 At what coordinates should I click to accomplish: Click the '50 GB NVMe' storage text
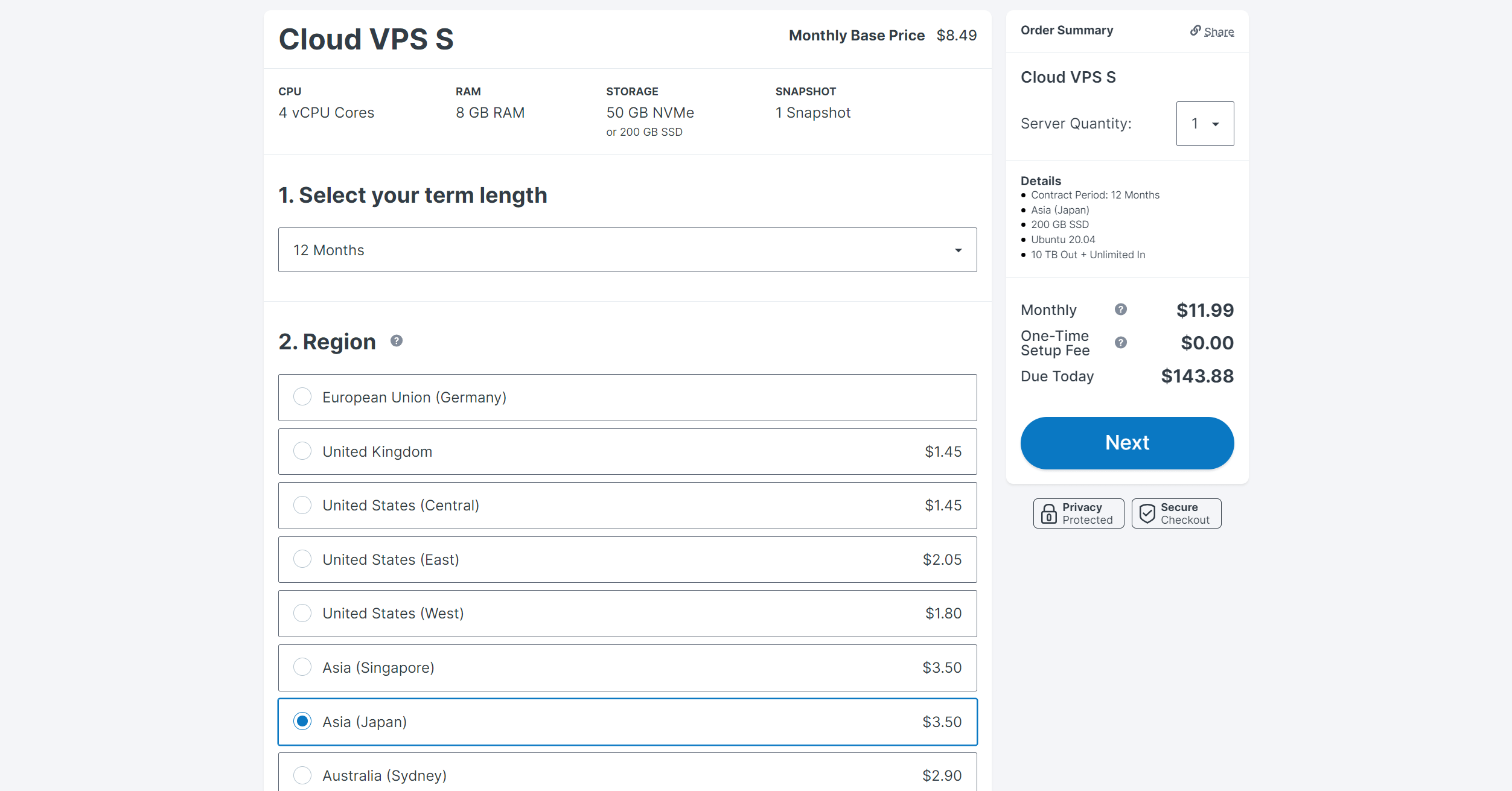650,113
